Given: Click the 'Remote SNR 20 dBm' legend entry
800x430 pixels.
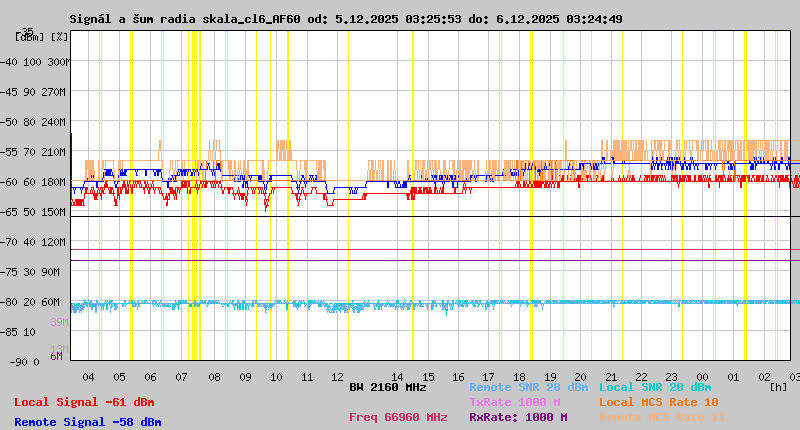Looking at the screenshot, I should (x=529, y=387).
